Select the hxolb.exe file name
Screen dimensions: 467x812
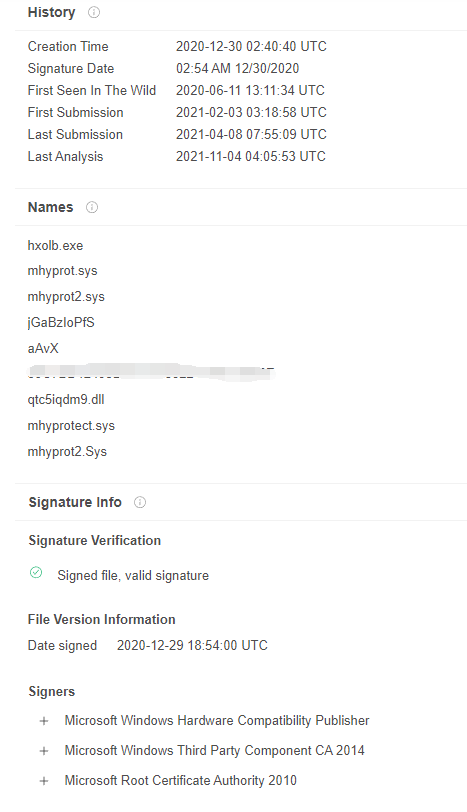[x=55, y=245]
